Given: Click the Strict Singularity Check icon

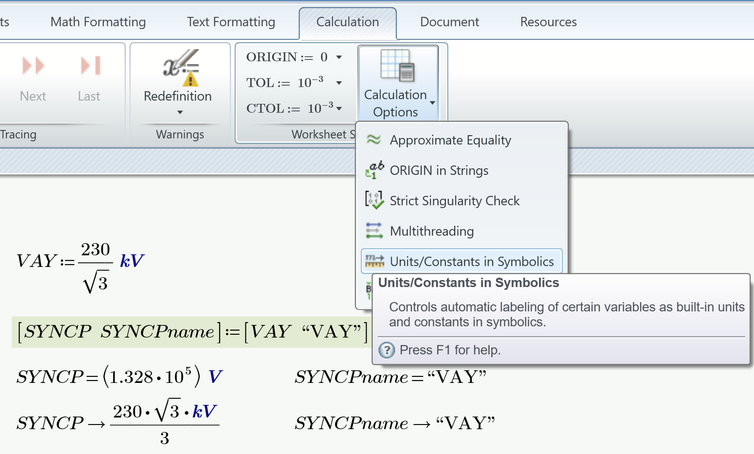Looking at the screenshot, I should point(374,200).
